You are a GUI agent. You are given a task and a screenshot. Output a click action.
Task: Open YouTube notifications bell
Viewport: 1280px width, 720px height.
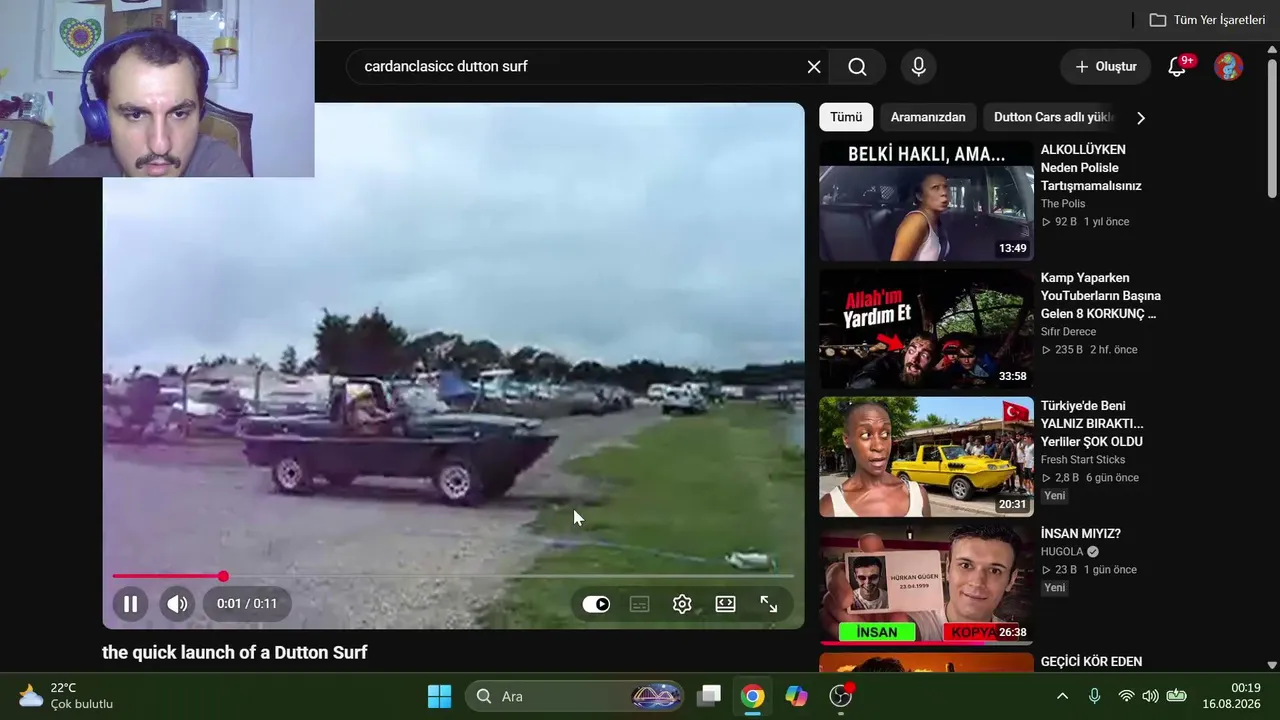pos(1178,67)
